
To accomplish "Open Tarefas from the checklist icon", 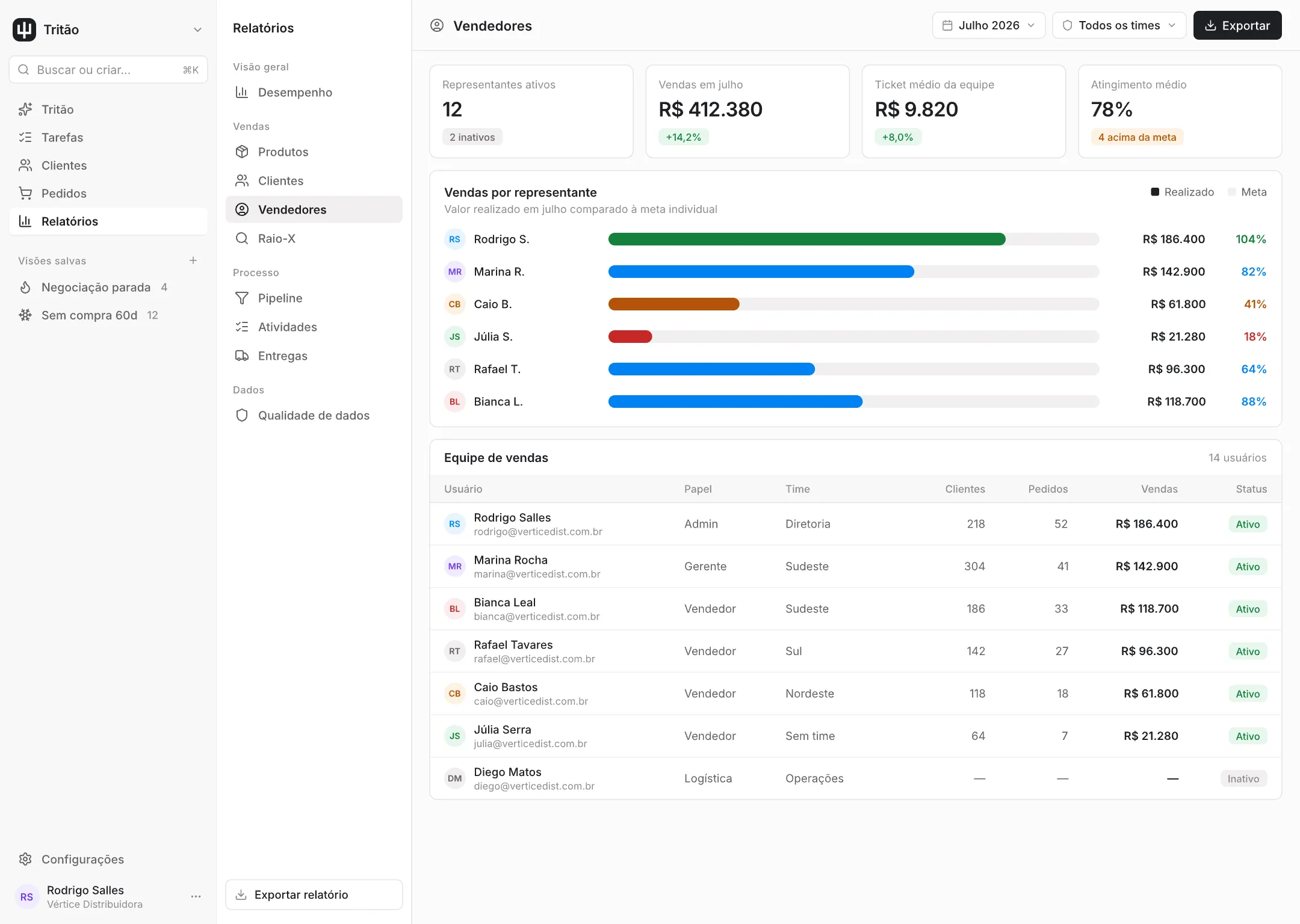I will coord(25,137).
